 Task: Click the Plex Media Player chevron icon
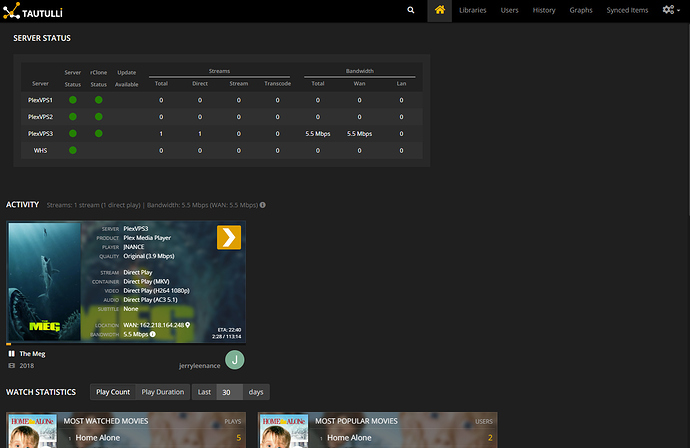[x=229, y=238]
